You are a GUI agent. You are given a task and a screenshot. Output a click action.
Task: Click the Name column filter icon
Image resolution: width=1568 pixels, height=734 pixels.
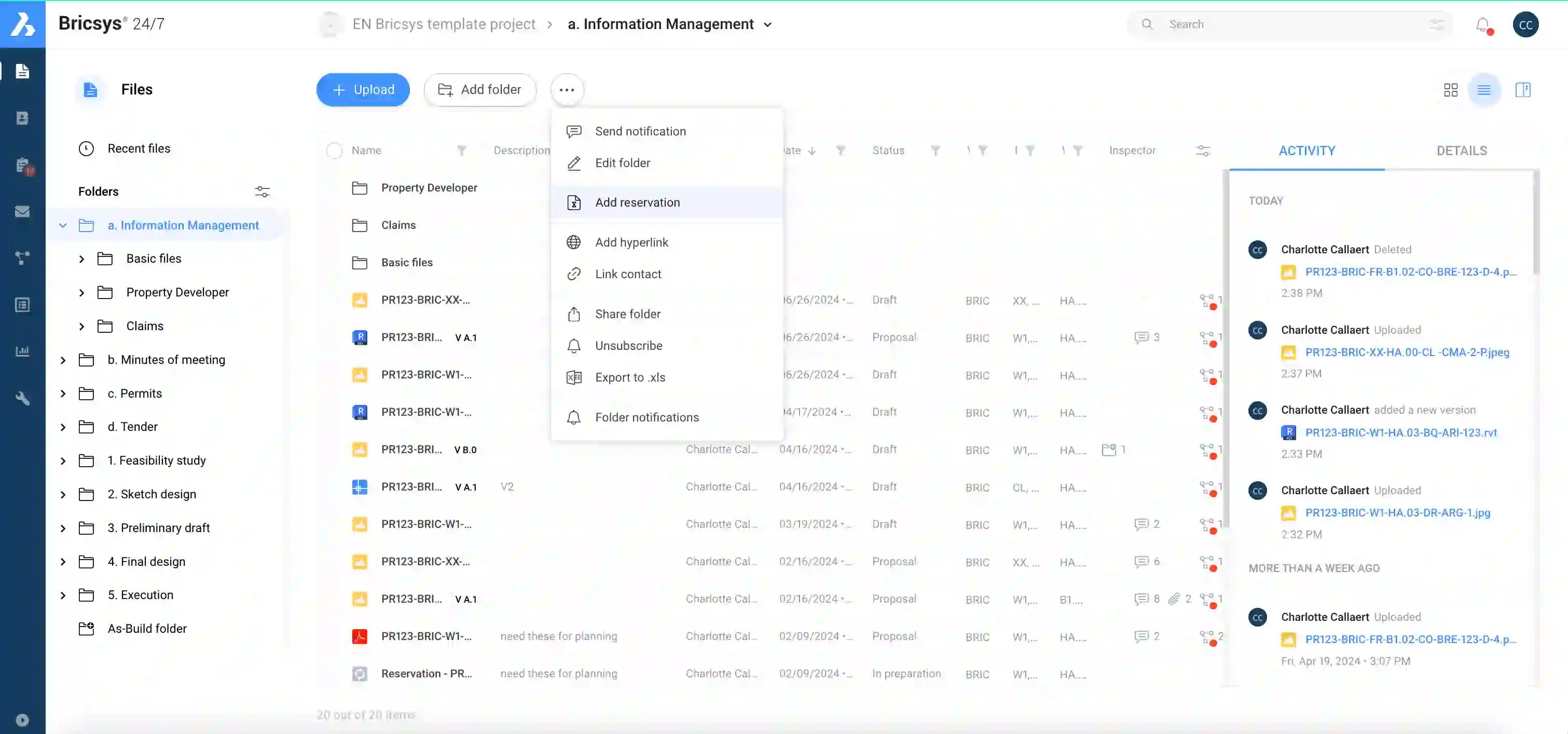click(462, 151)
